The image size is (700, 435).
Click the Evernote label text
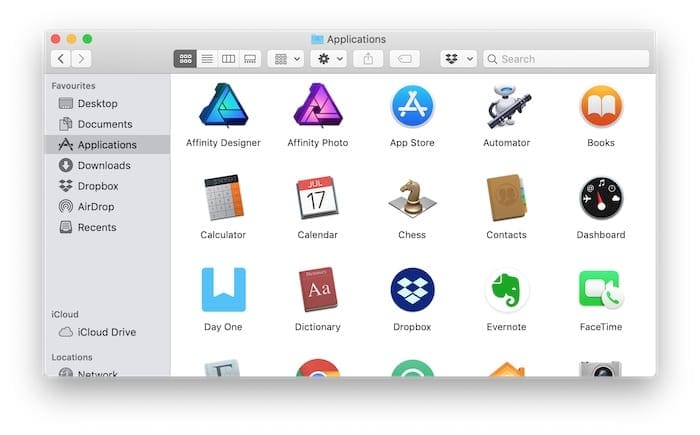[507, 326]
